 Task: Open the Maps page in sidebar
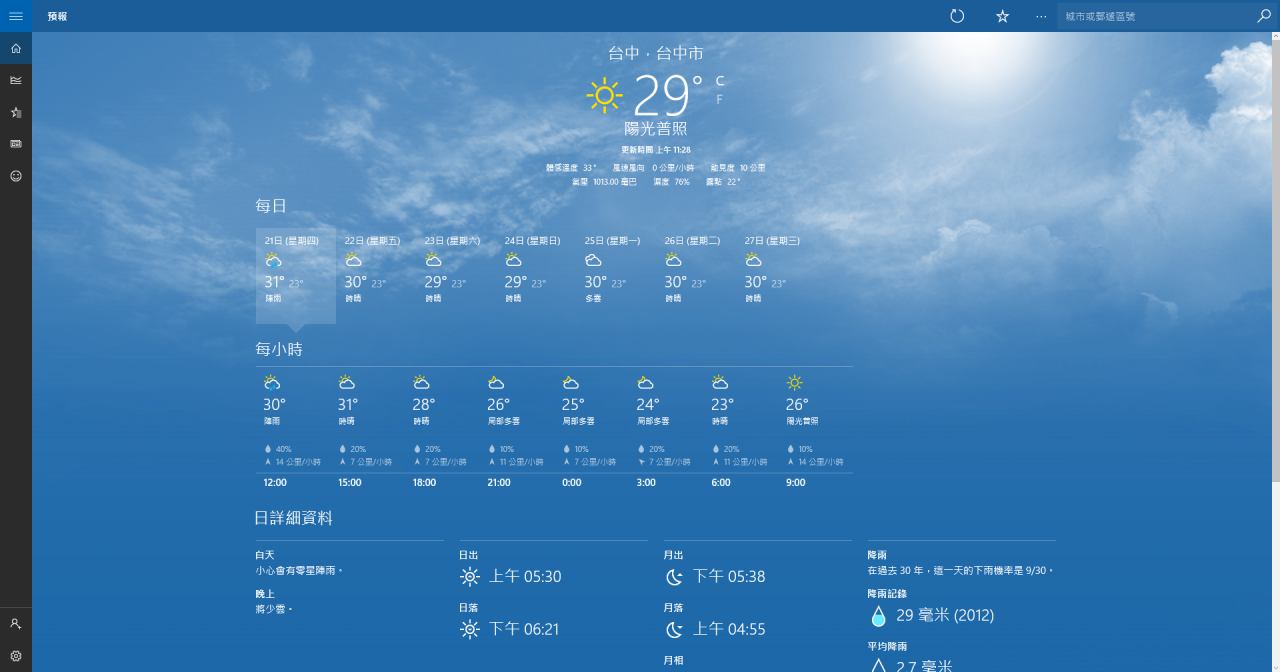click(x=16, y=80)
